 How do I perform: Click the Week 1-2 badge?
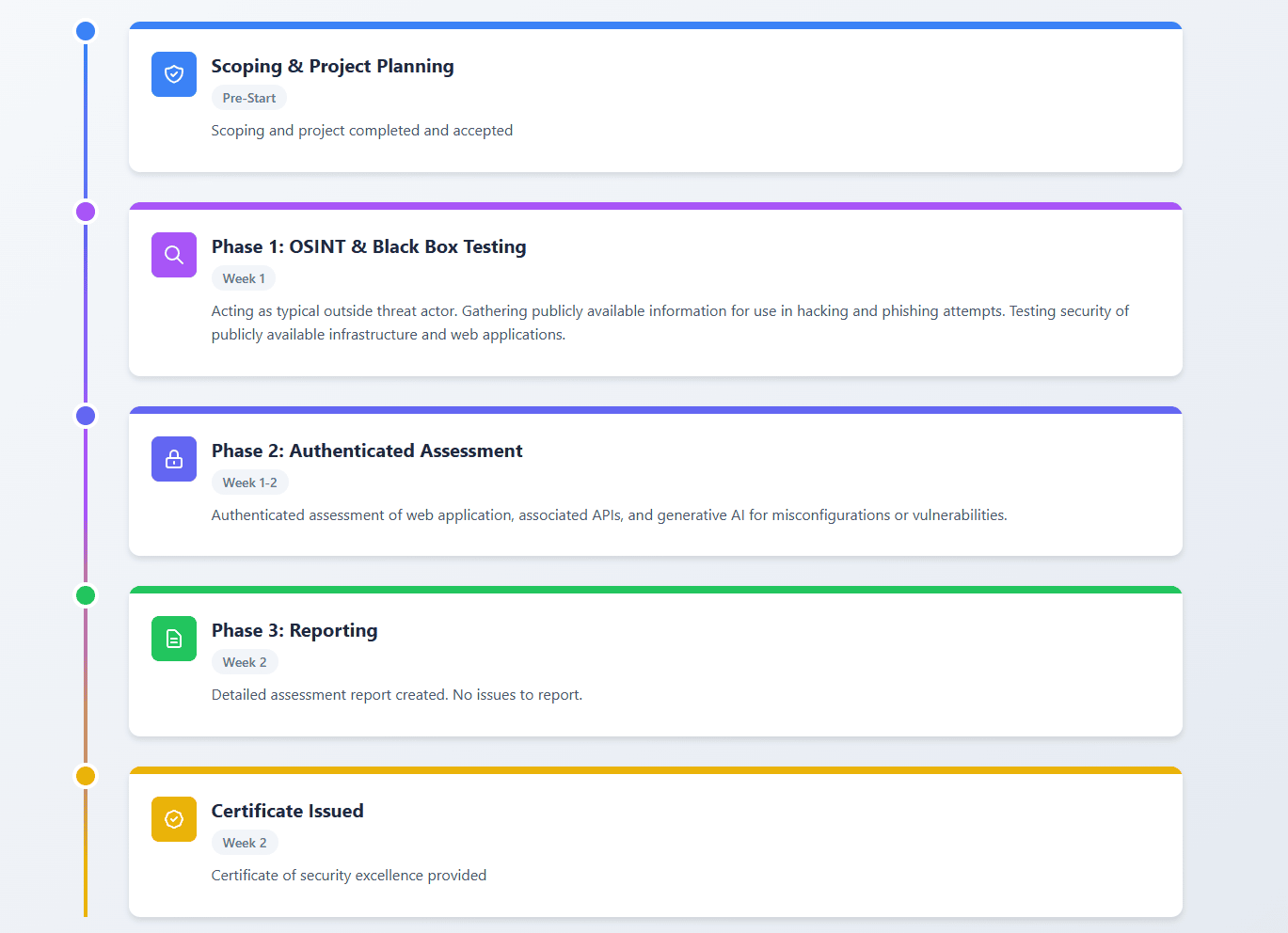(249, 482)
